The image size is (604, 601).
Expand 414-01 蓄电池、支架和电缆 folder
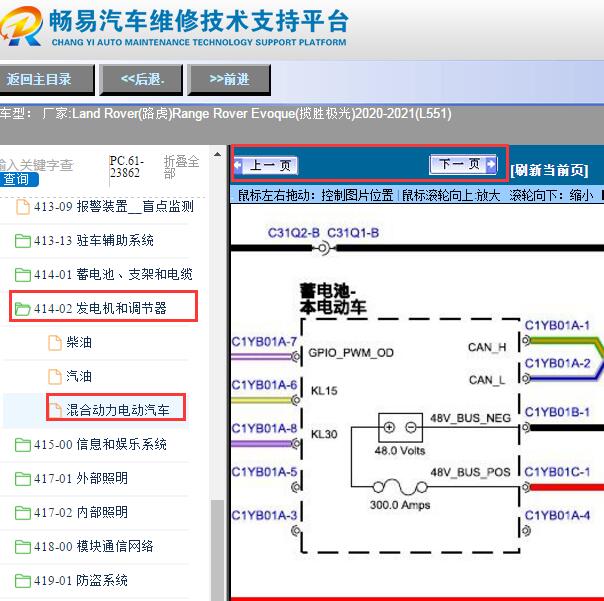click(x=113, y=275)
